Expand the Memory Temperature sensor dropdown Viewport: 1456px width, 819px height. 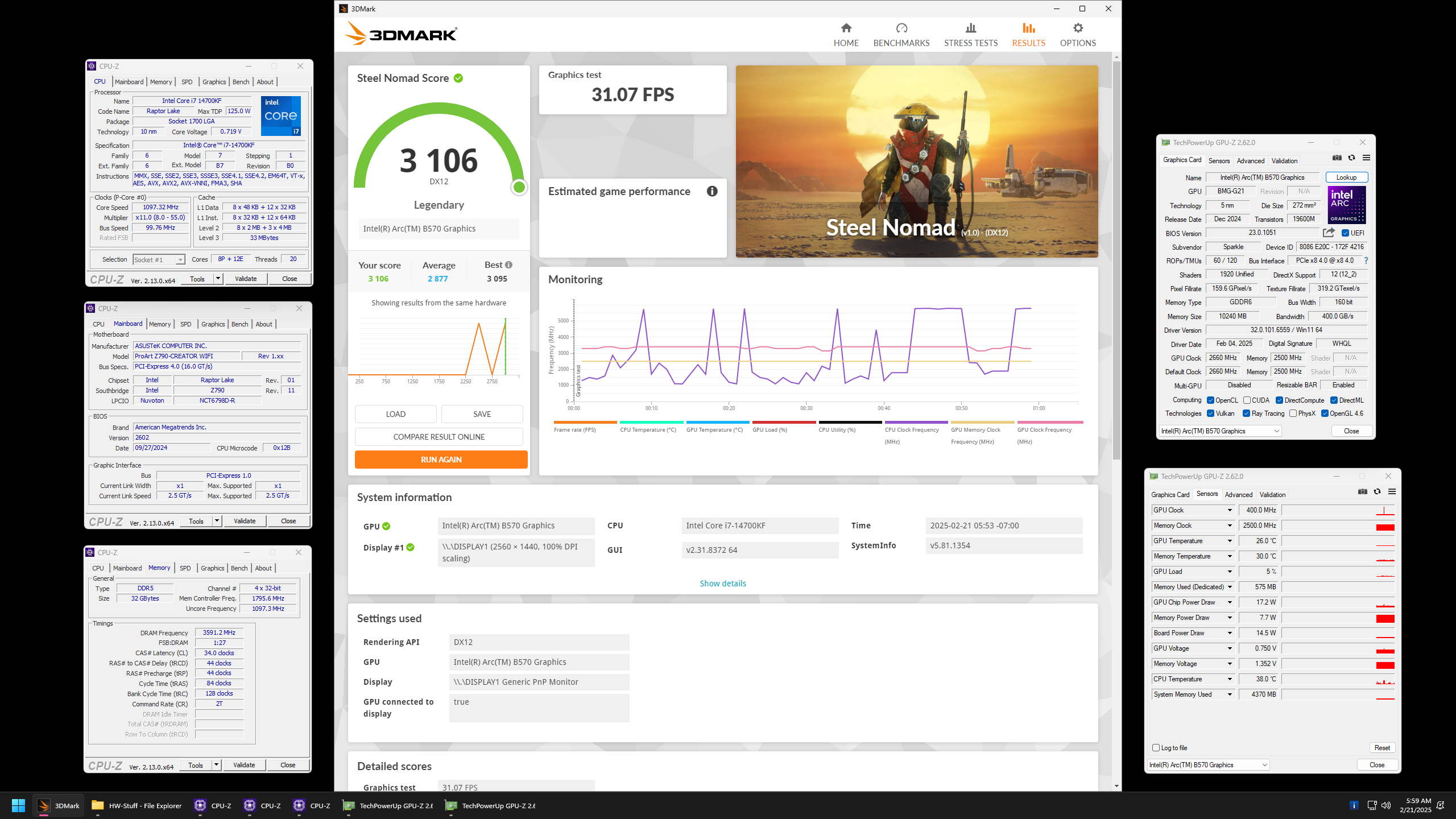point(1230,556)
